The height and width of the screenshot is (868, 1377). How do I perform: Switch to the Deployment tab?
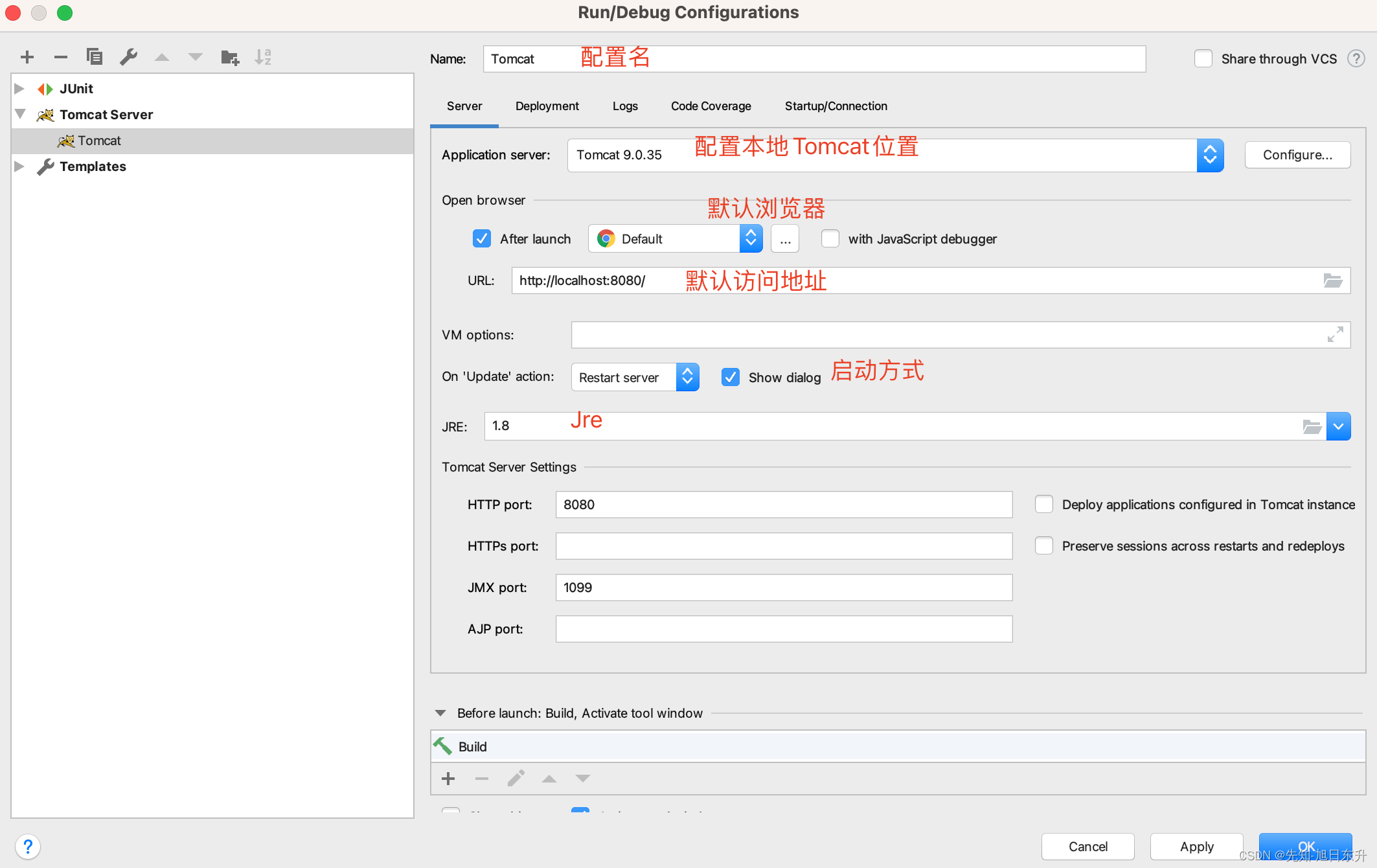tap(547, 106)
